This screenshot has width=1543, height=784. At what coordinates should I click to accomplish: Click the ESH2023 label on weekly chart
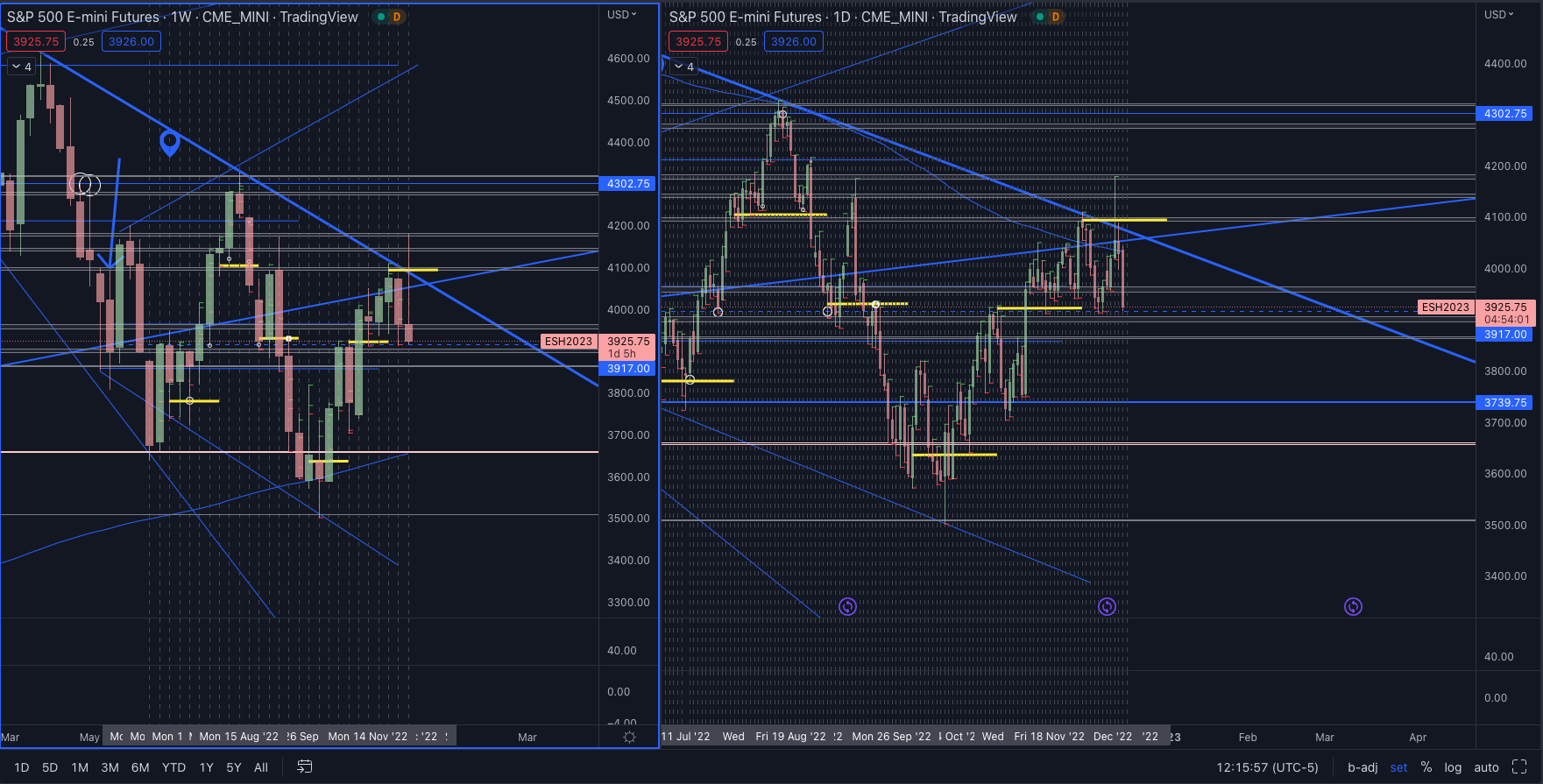click(569, 342)
